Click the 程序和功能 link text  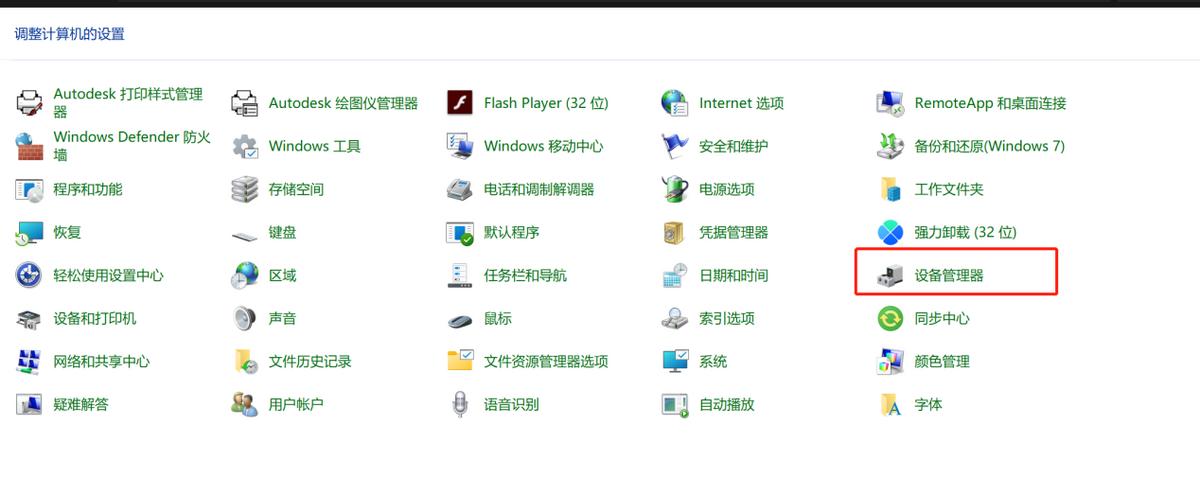coord(88,189)
